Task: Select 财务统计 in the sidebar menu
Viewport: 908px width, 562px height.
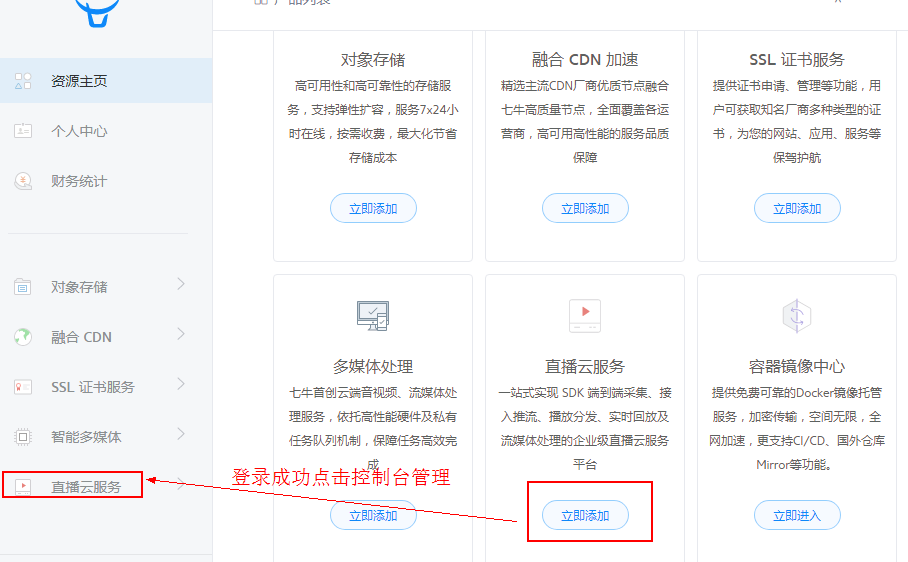Action: [x=79, y=181]
